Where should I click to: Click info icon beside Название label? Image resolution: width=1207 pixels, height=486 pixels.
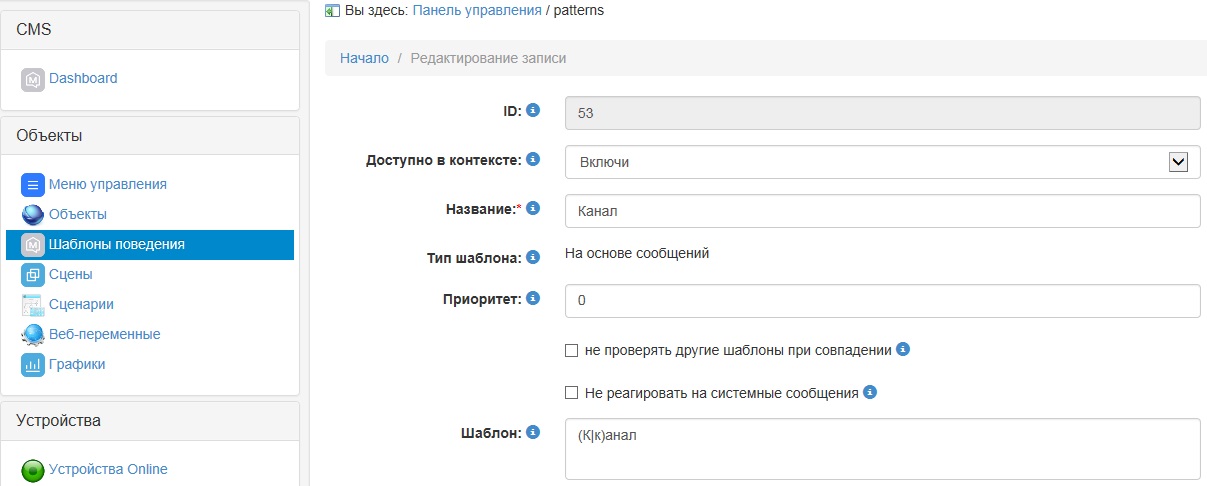point(533,208)
